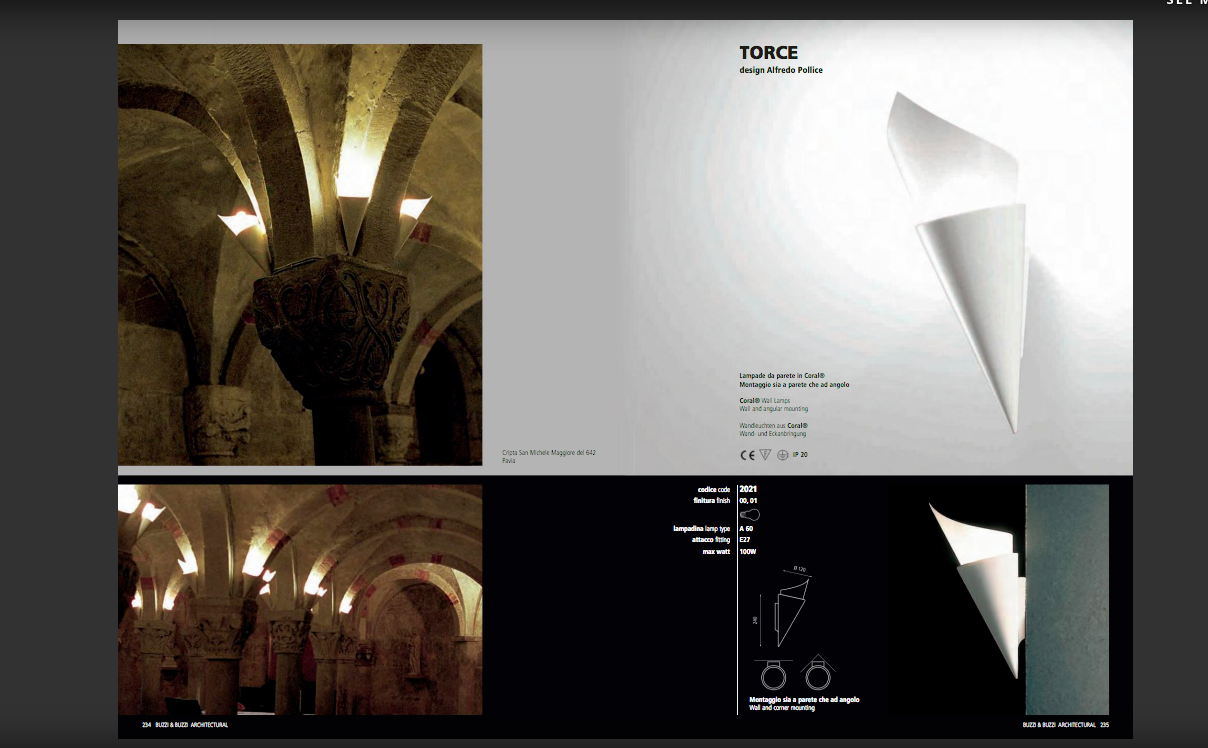The width and height of the screenshot is (1208, 748).
Task: Click the triangular F mark icon
Action: click(x=765, y=455)
